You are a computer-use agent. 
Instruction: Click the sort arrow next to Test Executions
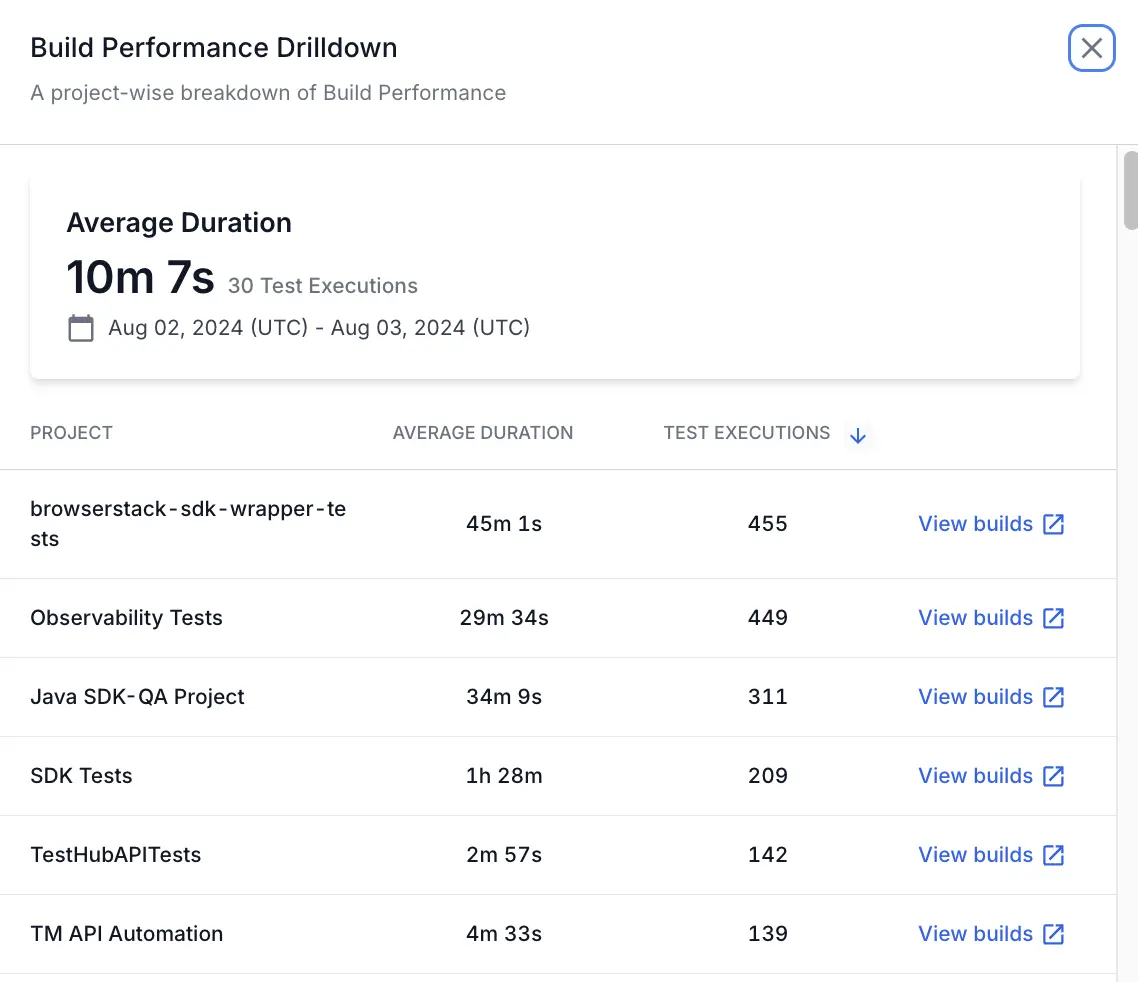tap(857, 436)
